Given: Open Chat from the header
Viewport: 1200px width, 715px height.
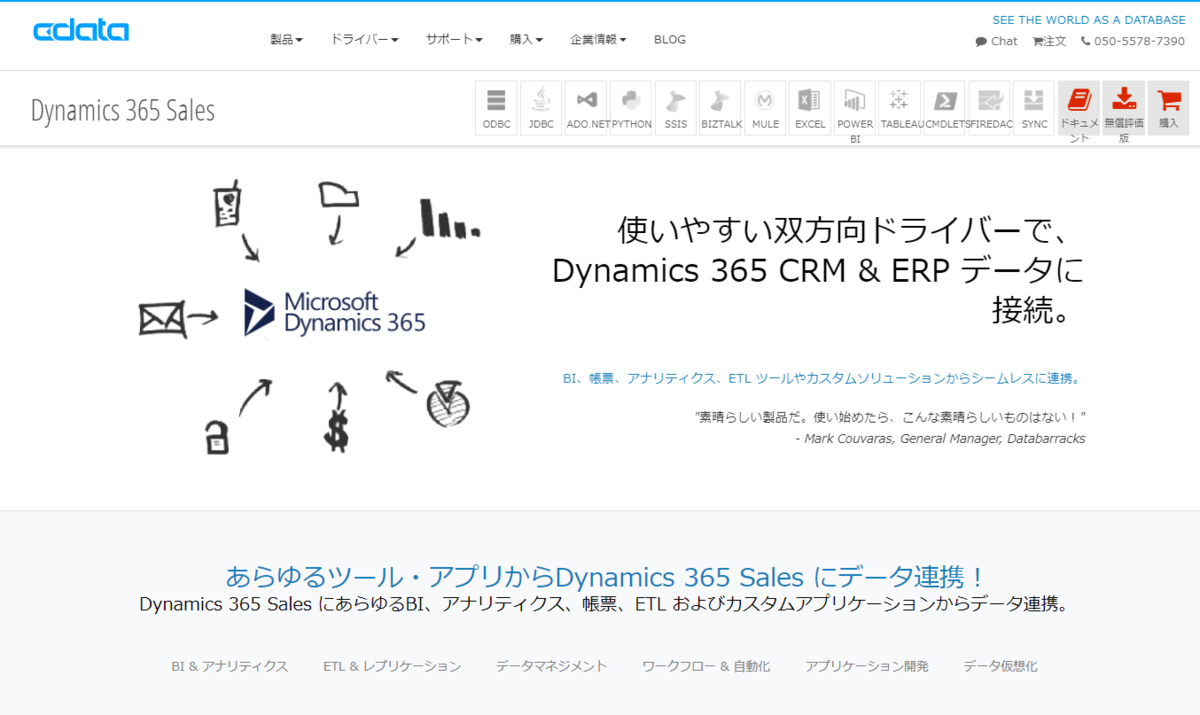Looking at the screenshot, I should pyautogui.click(x=996, y=41).
